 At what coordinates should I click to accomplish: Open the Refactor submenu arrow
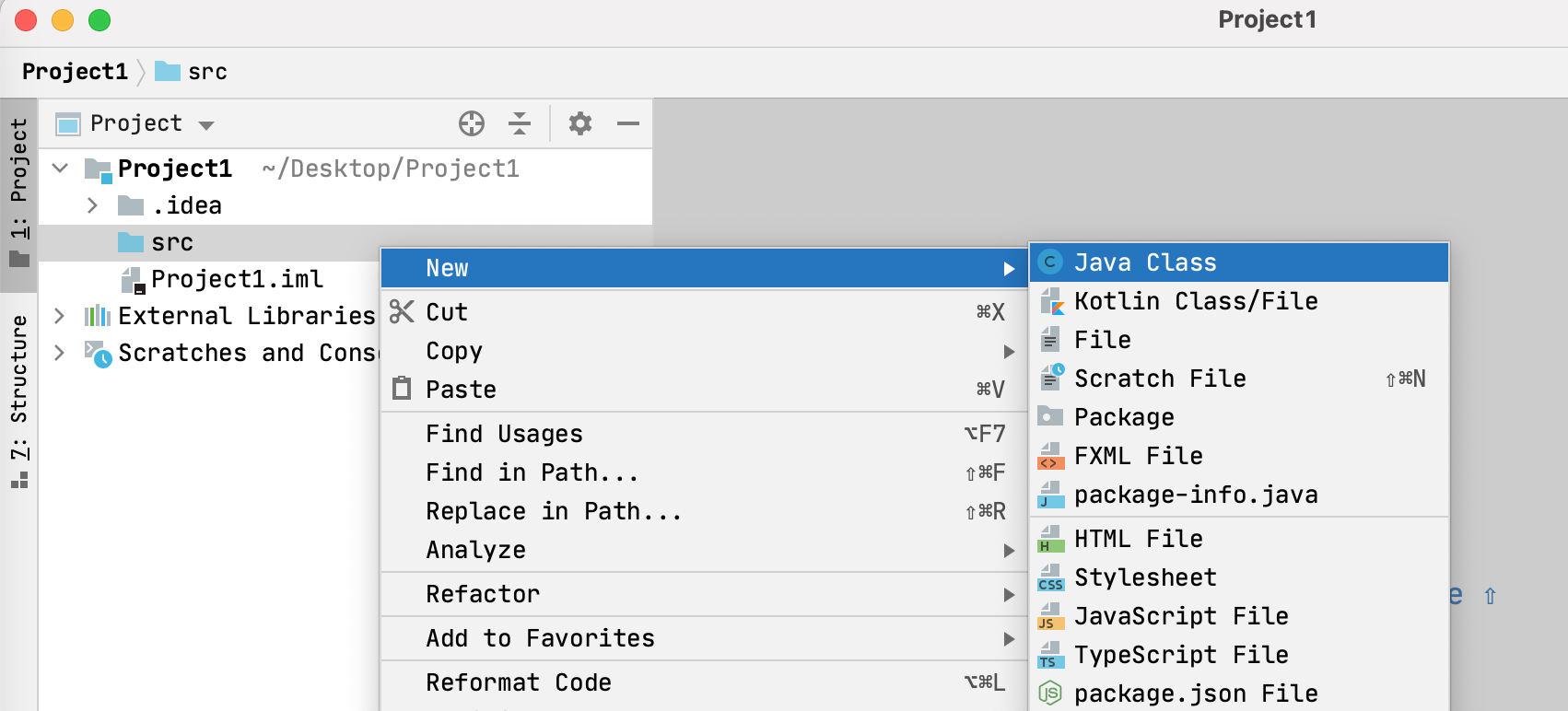(1009, 595)
